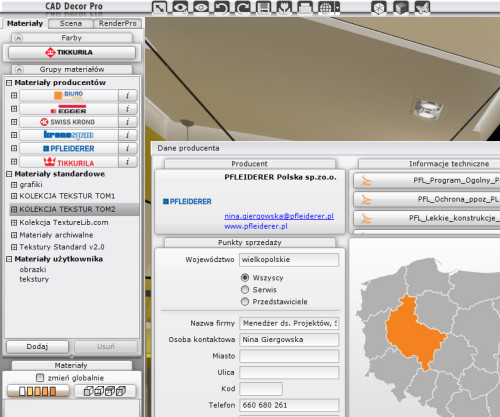Enable the zmień globalnie checkbox
Viewport: 500px width, 417px height.
point(40,378)
